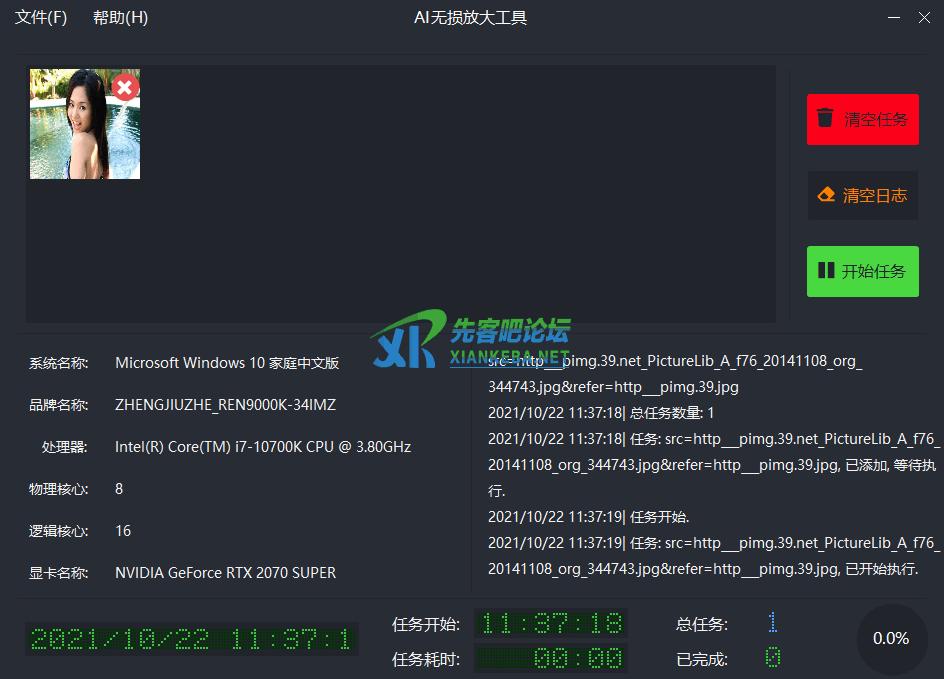Open the 文件(F) menu

(41, 18)
